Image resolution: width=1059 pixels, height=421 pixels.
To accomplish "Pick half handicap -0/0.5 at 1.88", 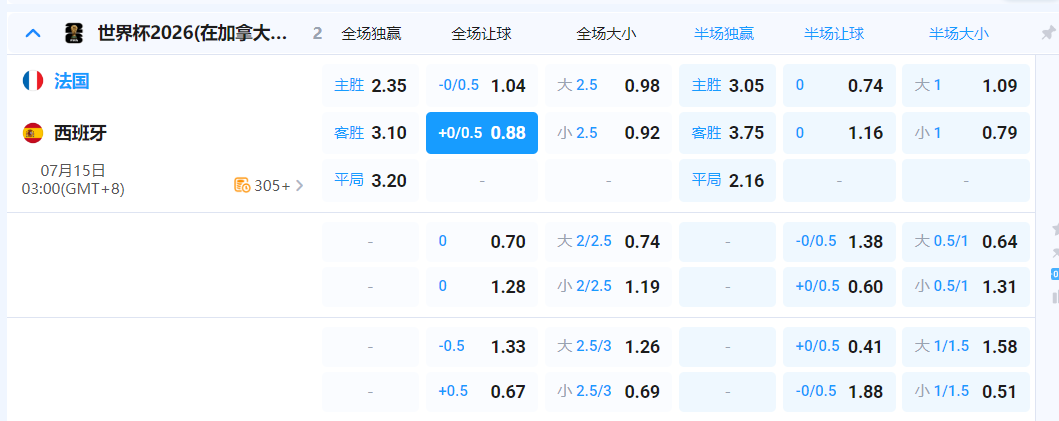I will coord(840,392).
